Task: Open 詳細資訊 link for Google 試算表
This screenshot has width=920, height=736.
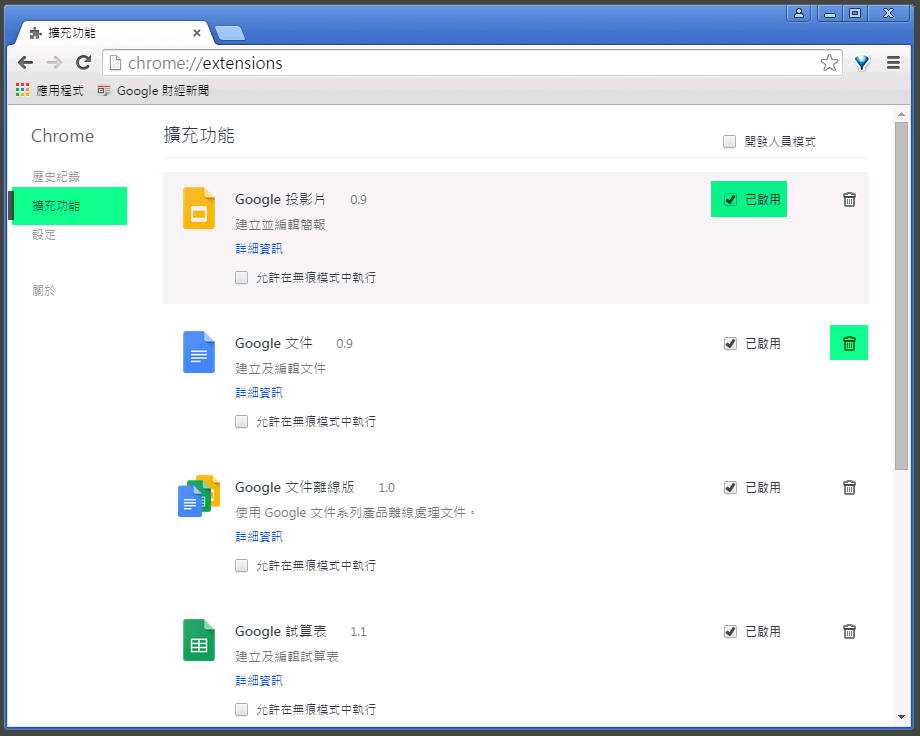Action: 259,681
